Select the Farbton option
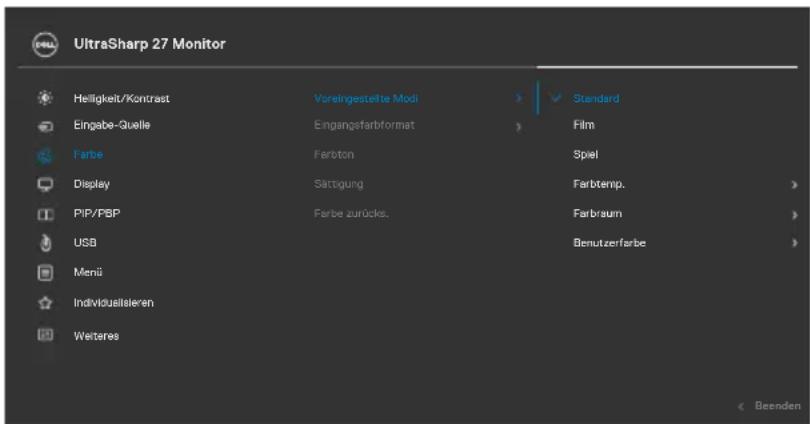This screenshot has width=810, height=424. (334, 154)
